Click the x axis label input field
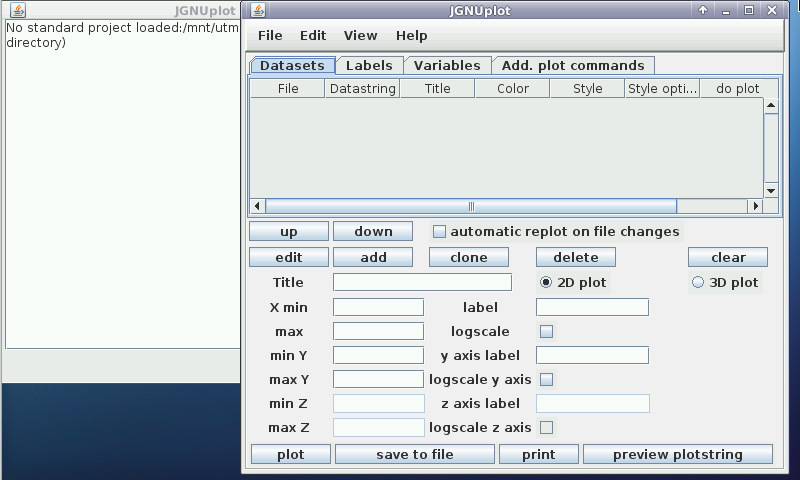The image size is (800, 480). 592,307
